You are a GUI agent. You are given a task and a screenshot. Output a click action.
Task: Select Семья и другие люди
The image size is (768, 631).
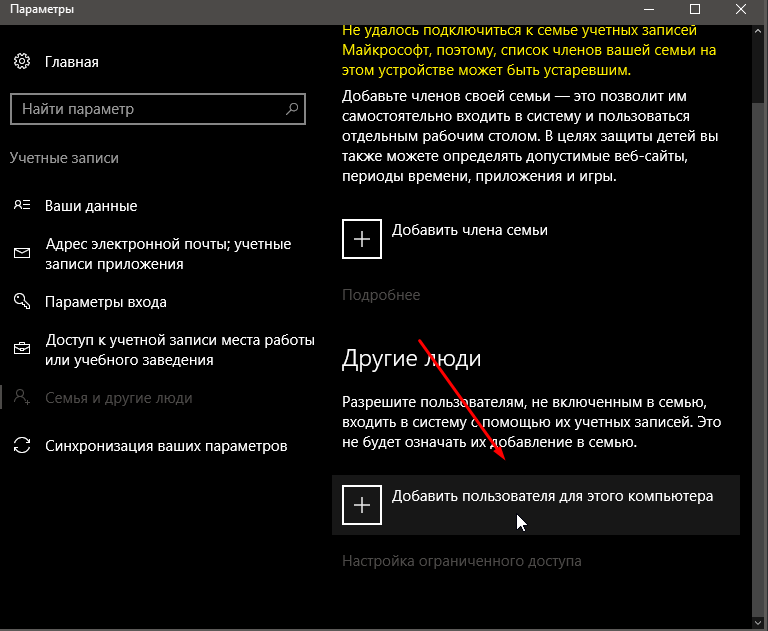[119, 398]
